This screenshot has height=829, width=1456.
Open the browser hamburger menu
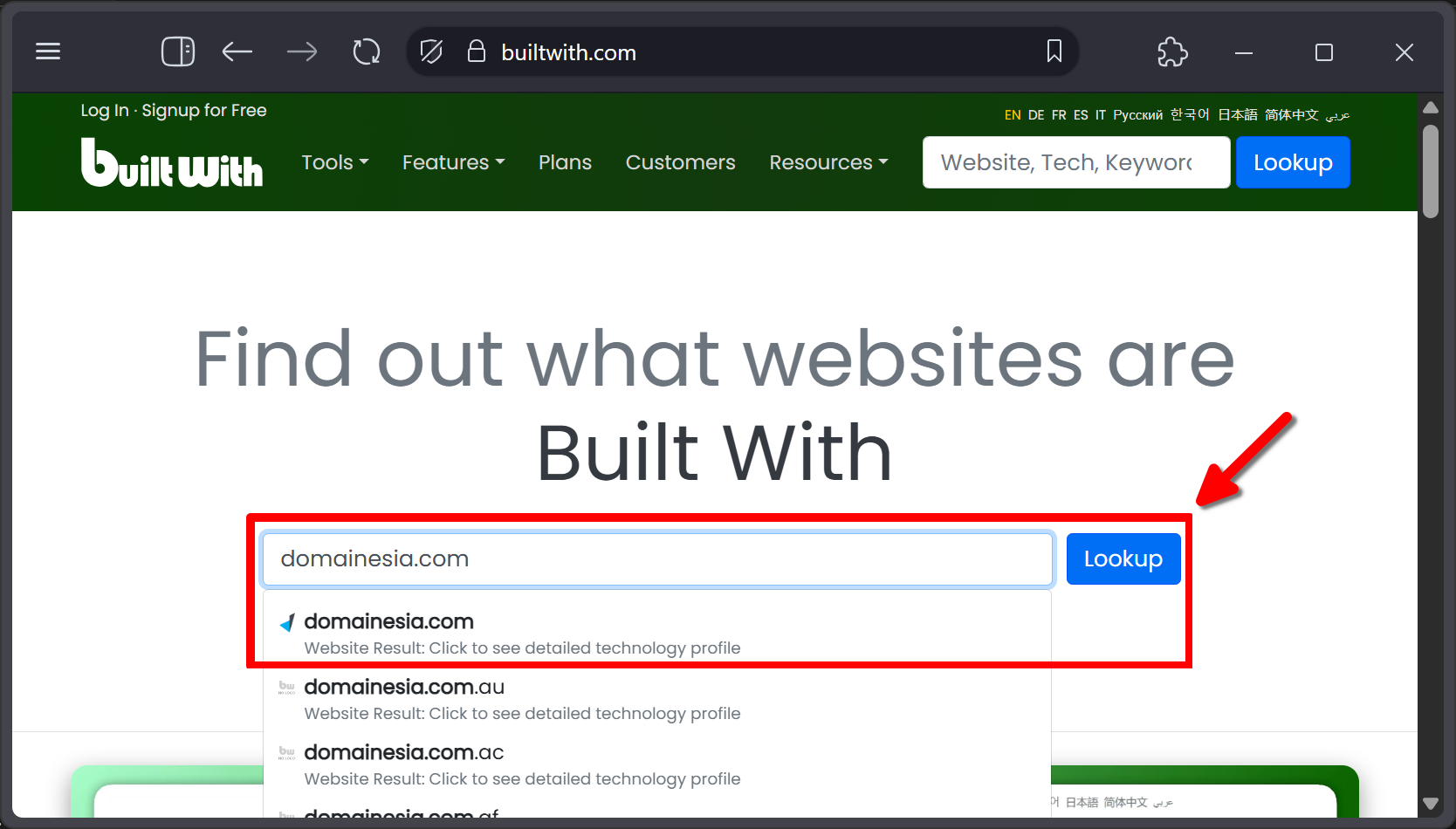[x=48, y=51]
